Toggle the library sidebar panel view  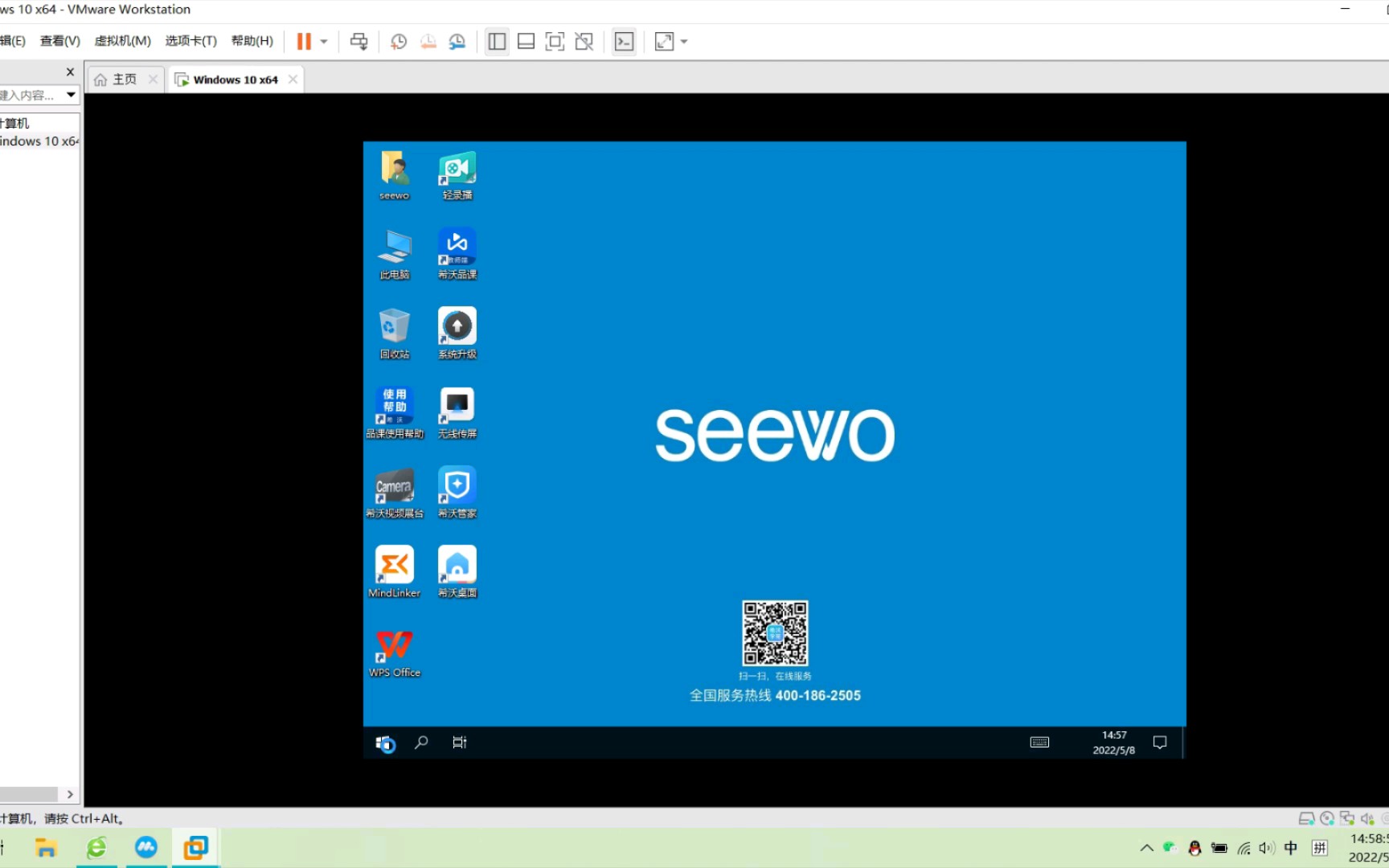pos(497,42)
